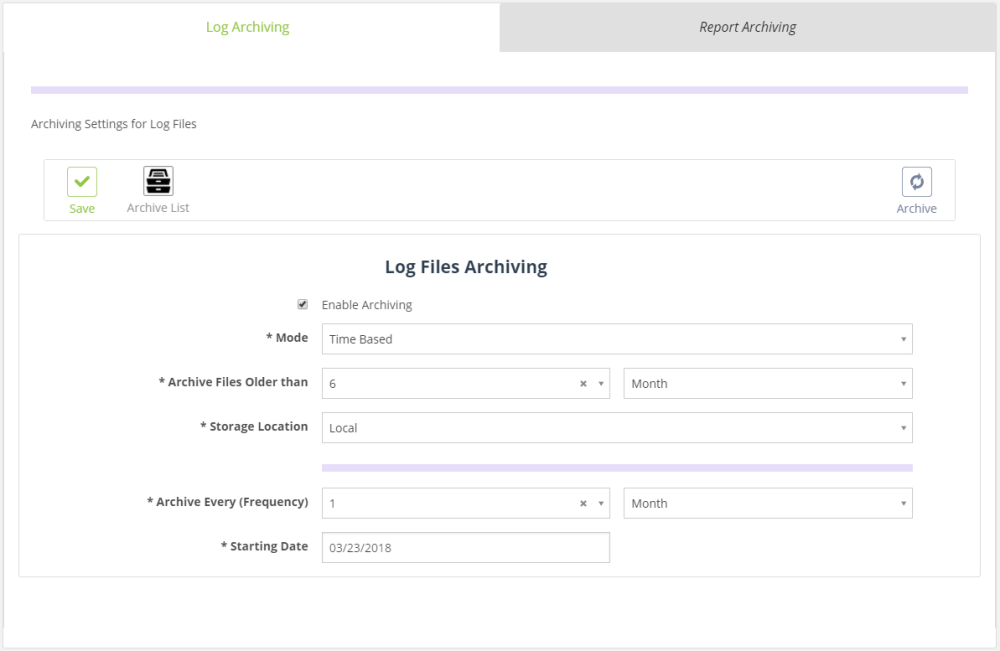The height and width of the screenshot is (651, 1000).
Task: Select the Log Archiving tab
Action: 247,27
